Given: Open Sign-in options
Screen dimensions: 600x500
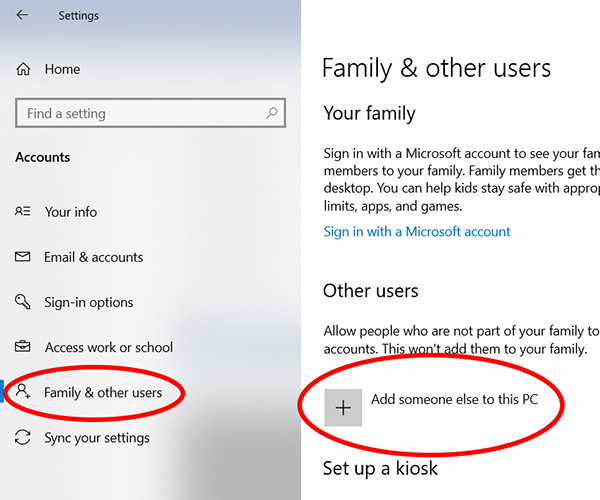Looking at the screenshot, I should pyautogui.click(x=89, y=302).
